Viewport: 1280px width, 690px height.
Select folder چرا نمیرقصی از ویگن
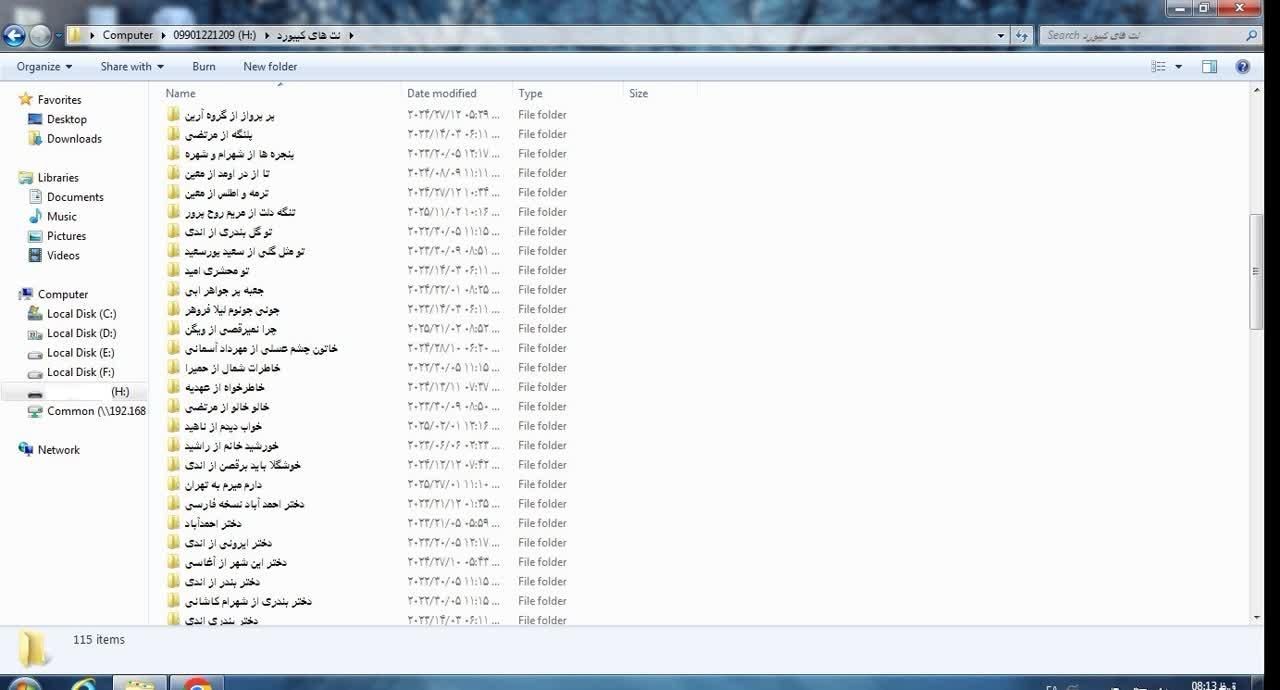pos(230,329)
